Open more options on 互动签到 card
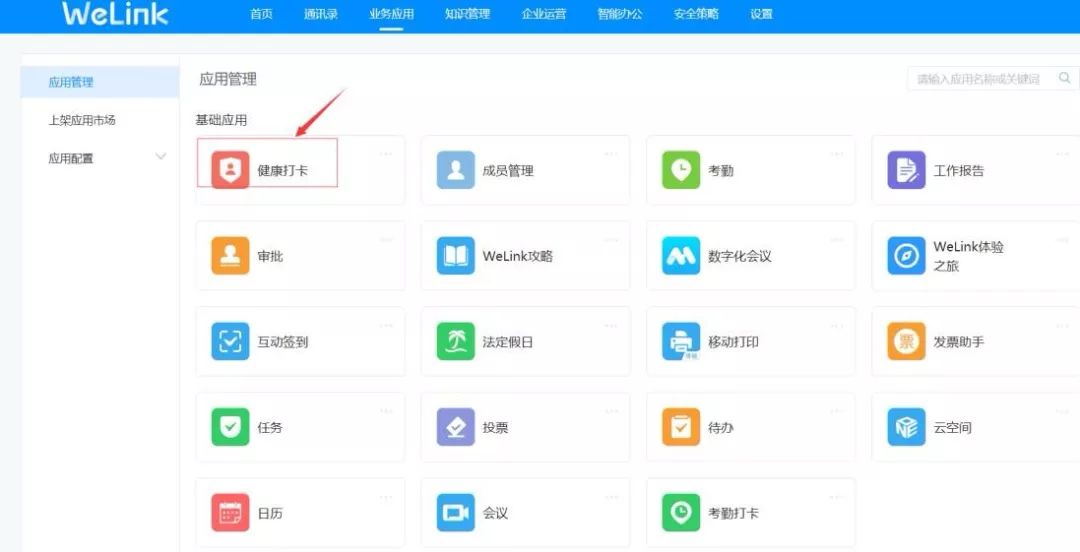 click(386, 325)
